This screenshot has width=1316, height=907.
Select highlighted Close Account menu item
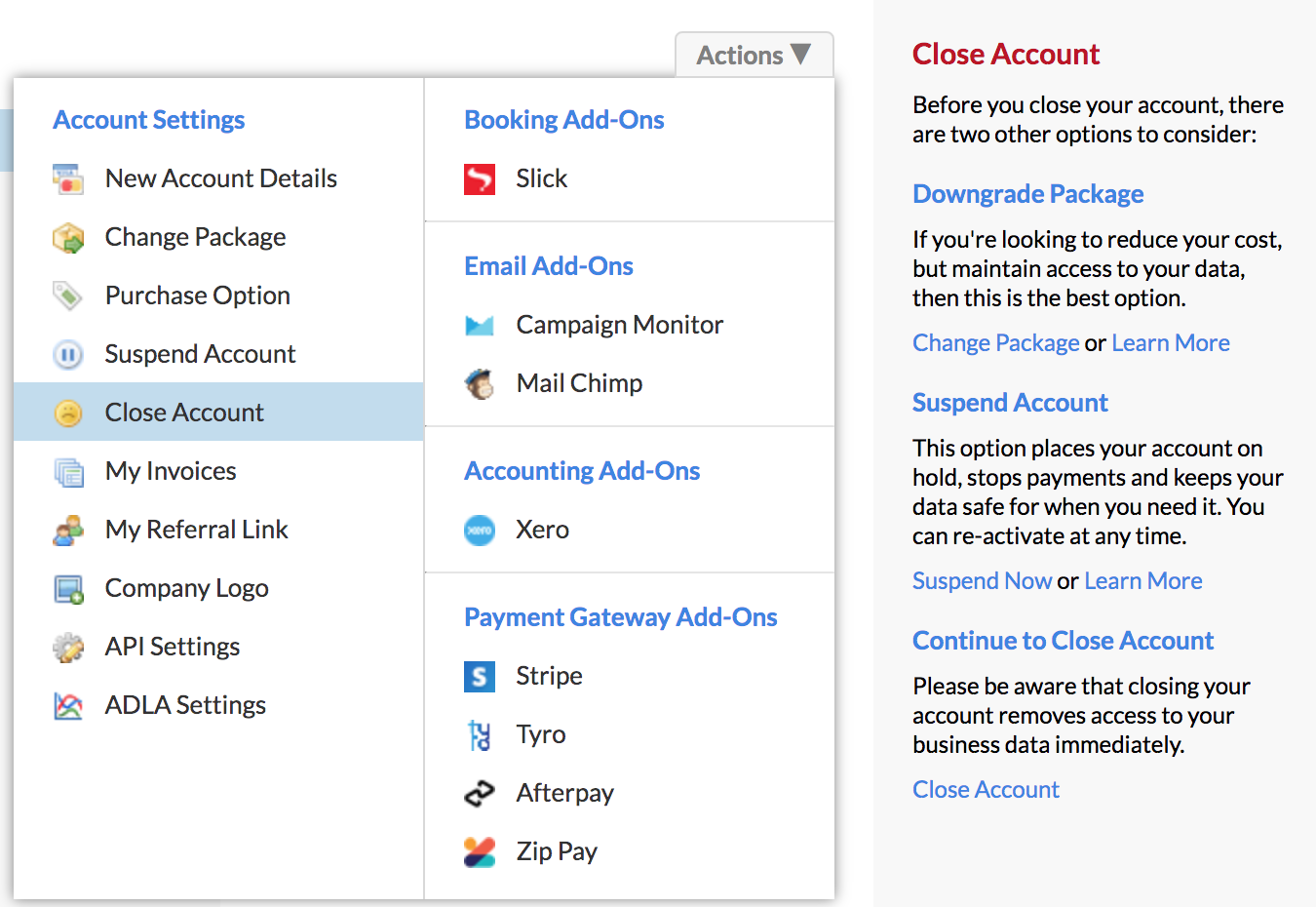[x=218, y=412]
